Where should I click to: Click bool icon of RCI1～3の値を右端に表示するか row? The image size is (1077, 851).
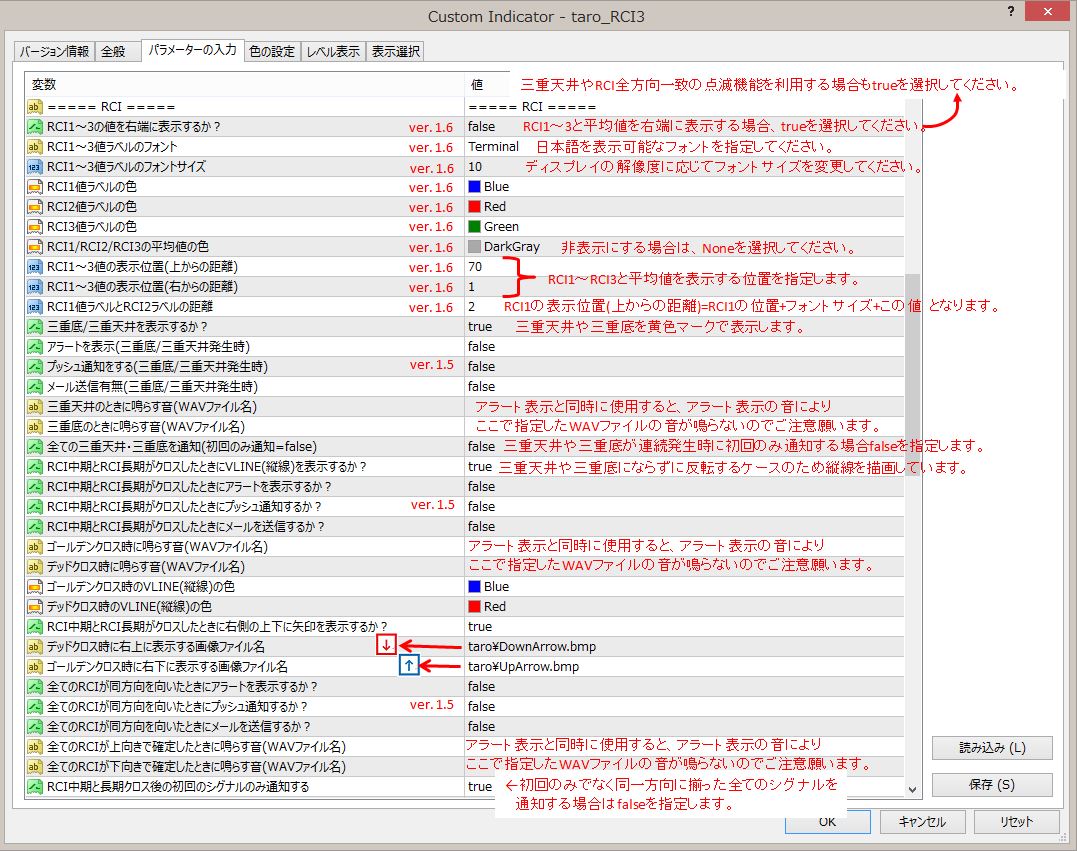[x=34, y=127]
